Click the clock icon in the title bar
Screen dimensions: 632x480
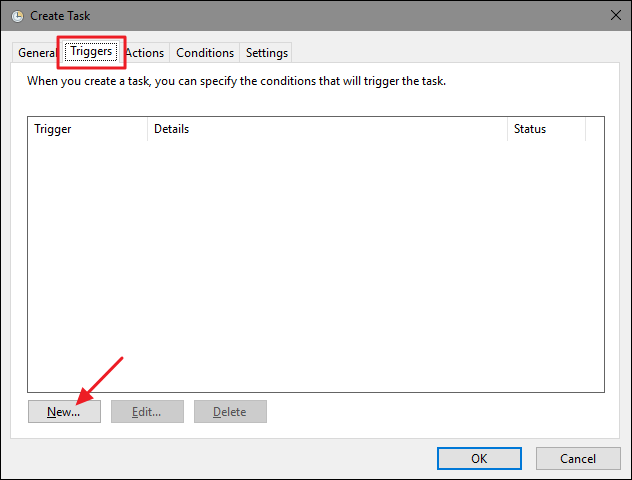(x=18, y=16)
